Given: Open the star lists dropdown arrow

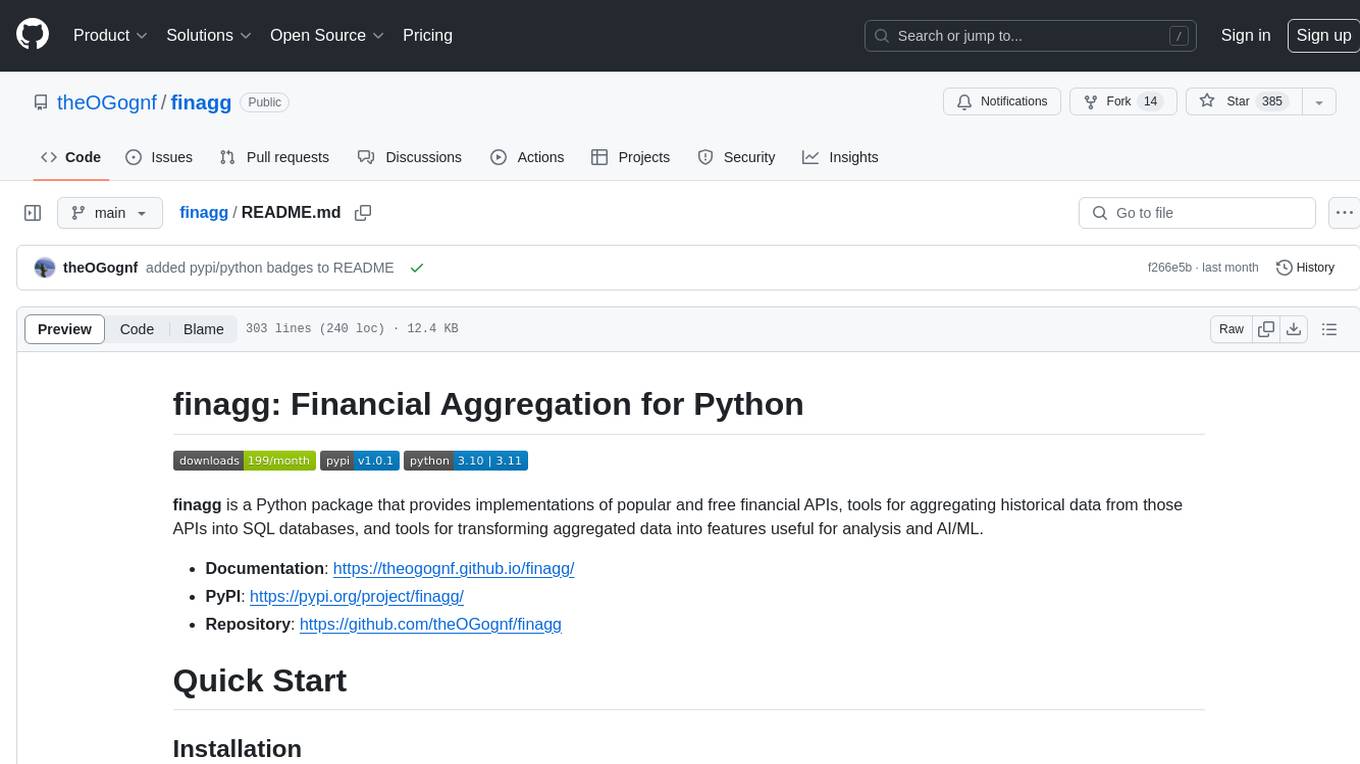Looking at the screenshot, I should coord(1319,101).
